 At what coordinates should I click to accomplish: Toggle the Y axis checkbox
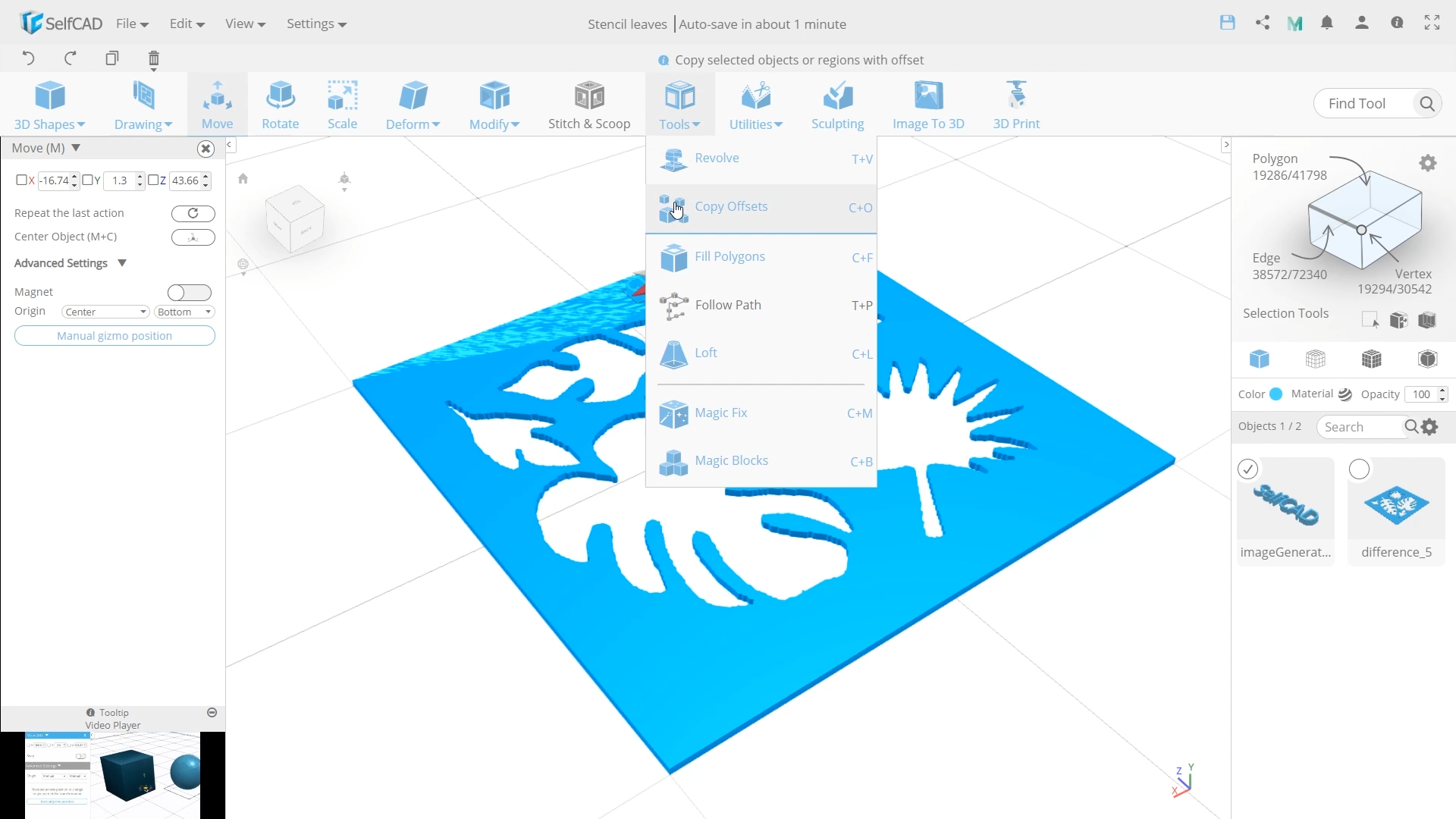pos(87,180)
